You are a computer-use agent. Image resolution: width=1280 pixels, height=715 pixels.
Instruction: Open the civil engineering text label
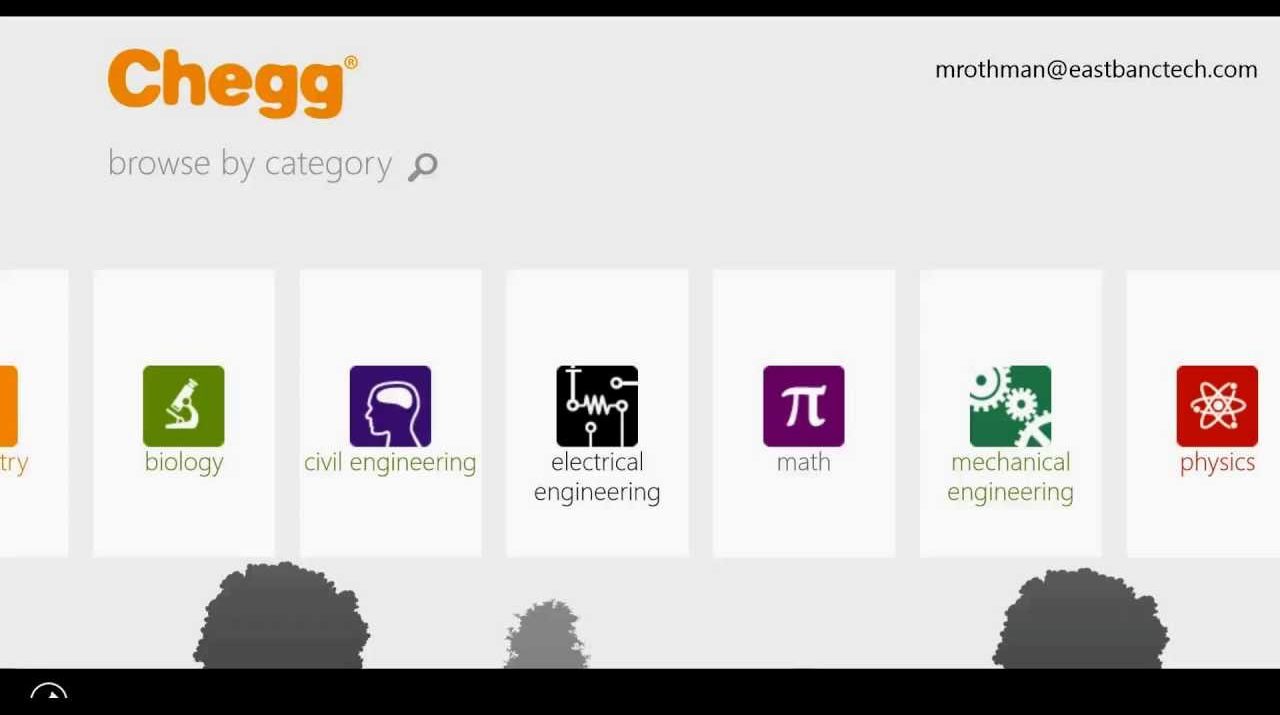click(x=390, y=463)
